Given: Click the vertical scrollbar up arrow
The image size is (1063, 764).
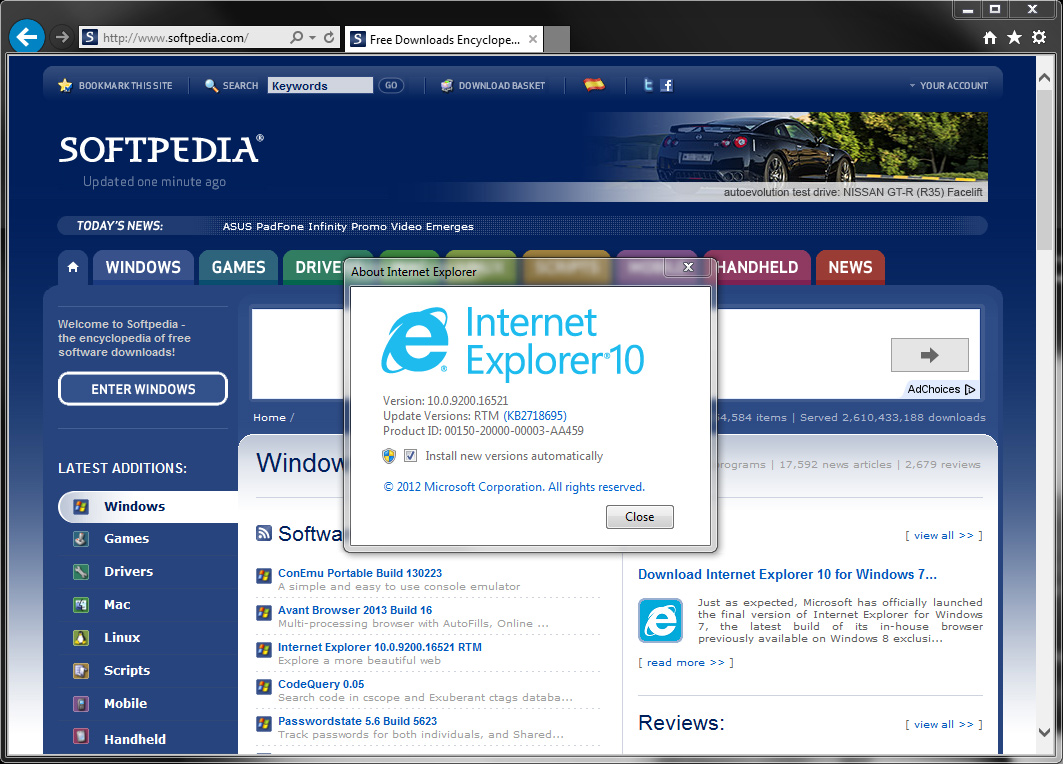Looking at the screenshot, I should click(1044, 78).
